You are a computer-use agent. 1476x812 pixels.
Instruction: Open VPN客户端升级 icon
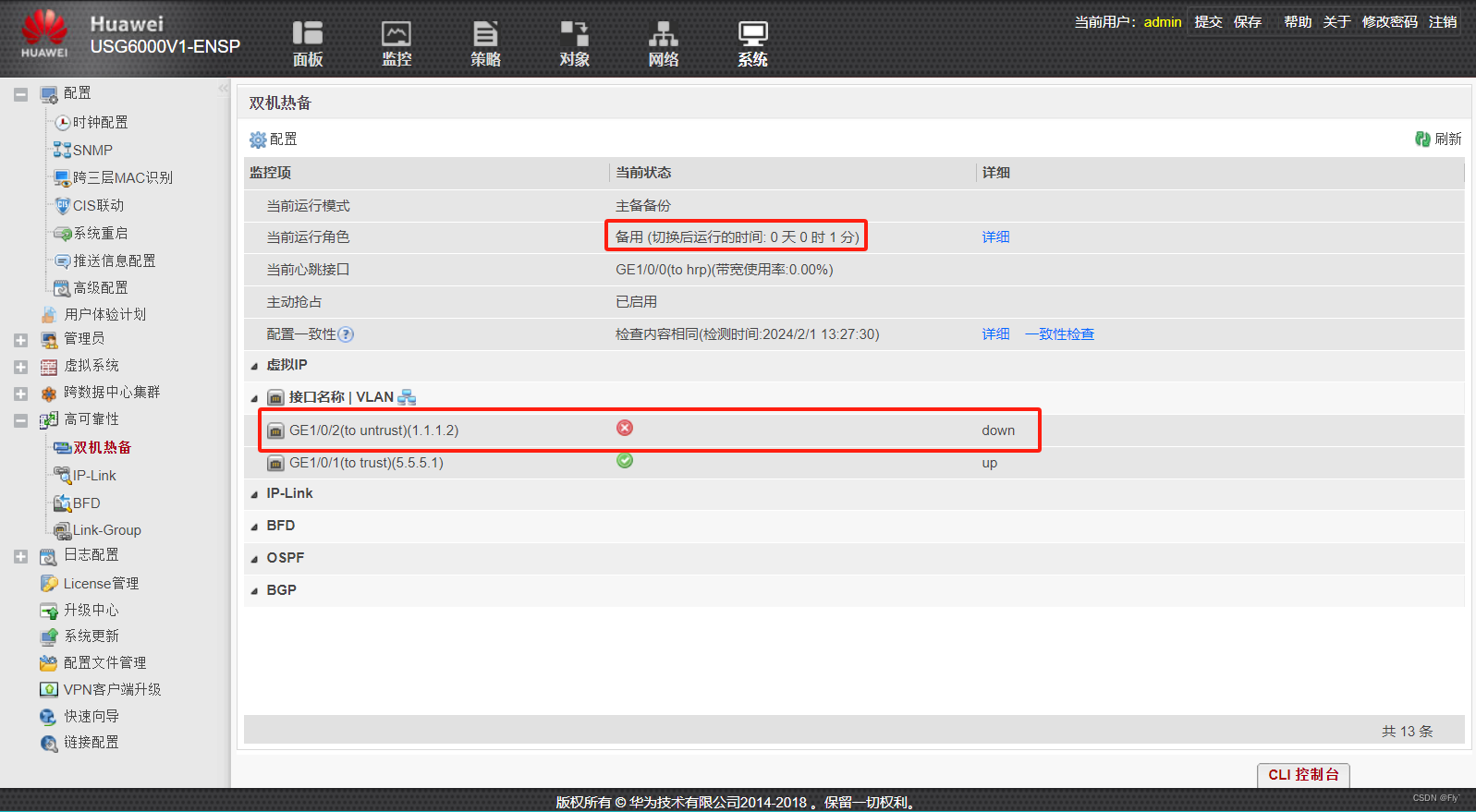click(49, 690)
